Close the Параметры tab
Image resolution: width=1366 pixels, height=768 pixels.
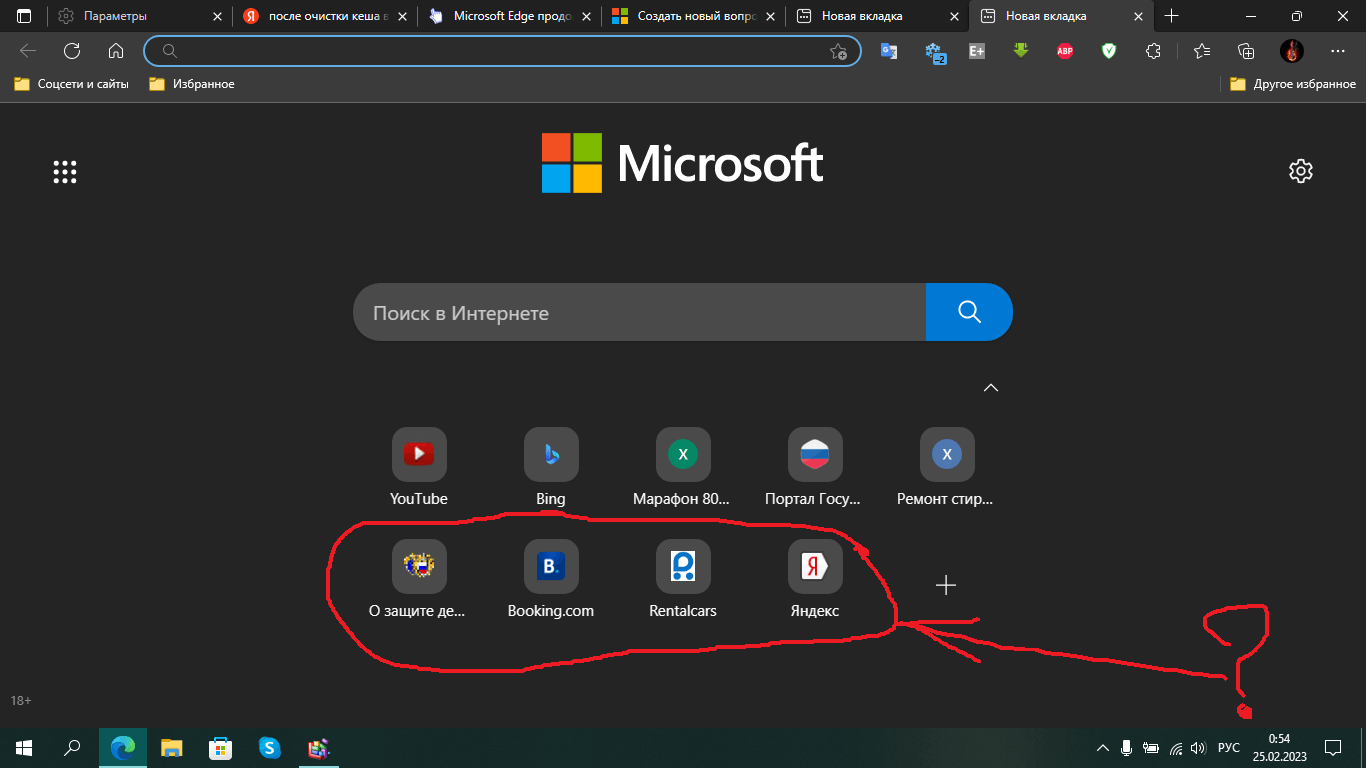click(217, 16)
